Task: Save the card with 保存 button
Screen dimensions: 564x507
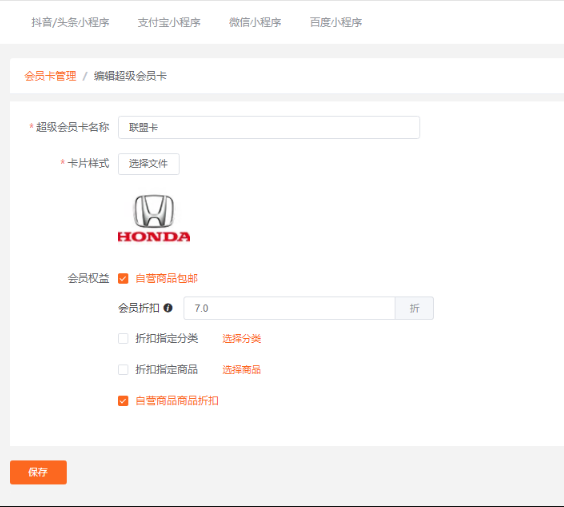Action: [38, 472]
